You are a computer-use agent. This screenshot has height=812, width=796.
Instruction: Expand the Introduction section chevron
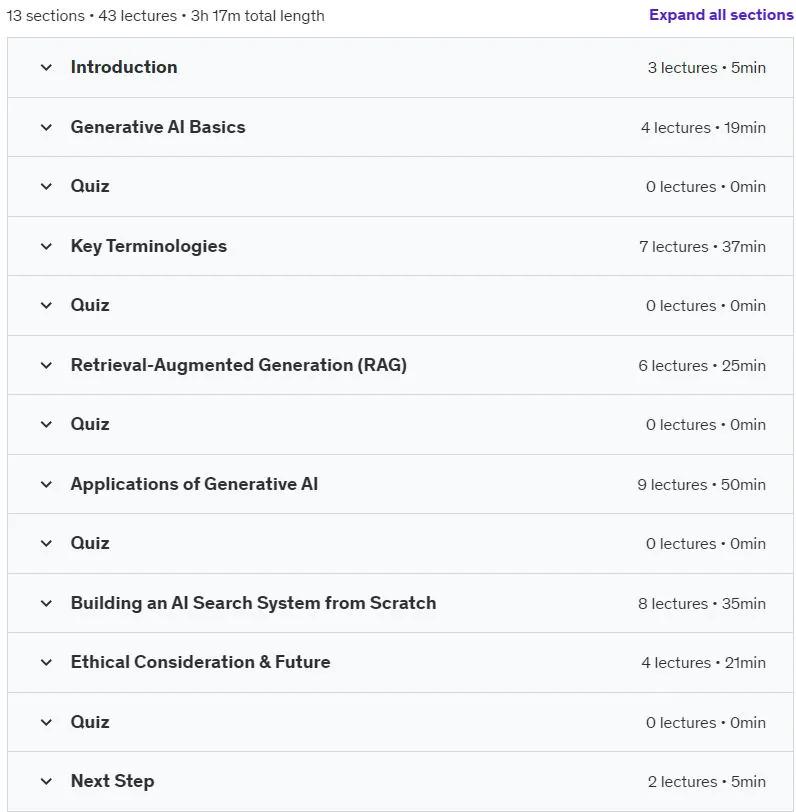coord(46,67)
